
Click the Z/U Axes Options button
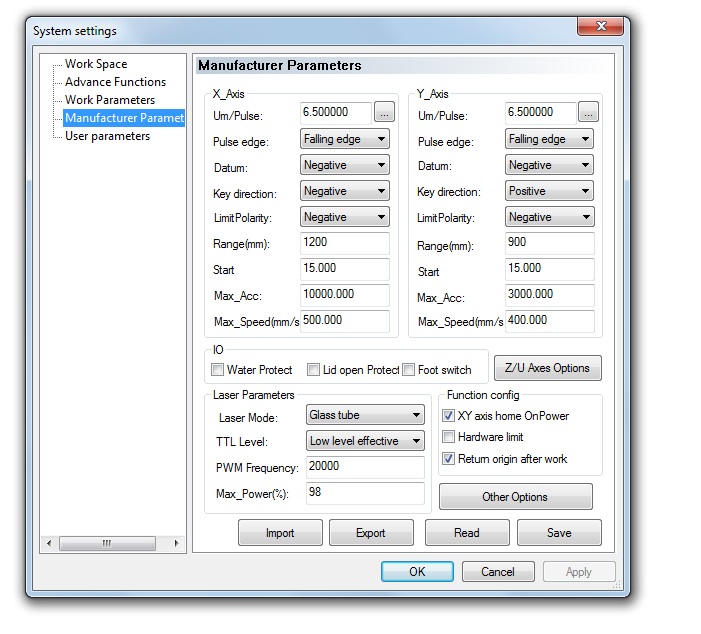click(x=548, y=368)
